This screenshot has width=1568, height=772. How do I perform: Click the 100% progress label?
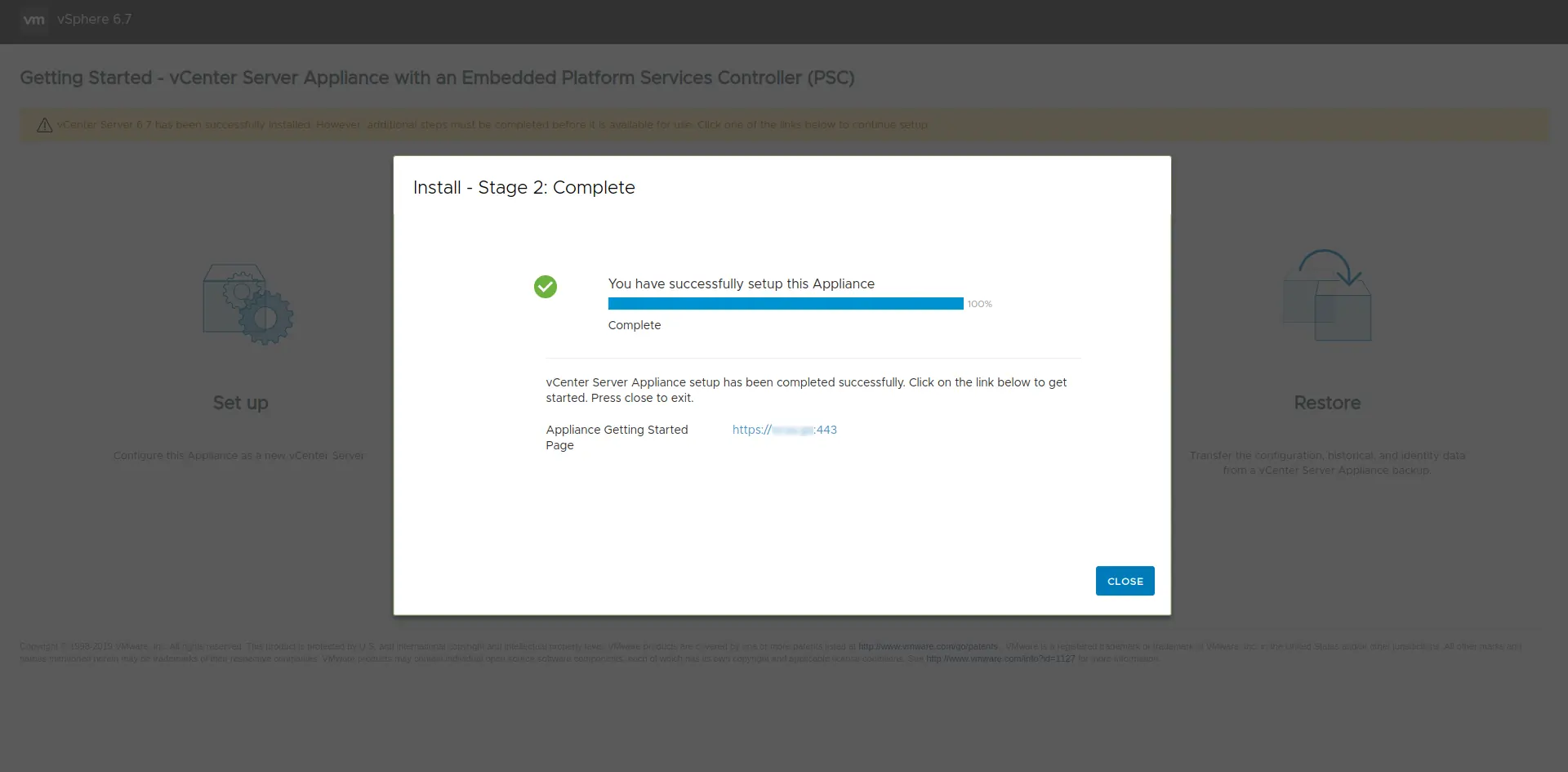(979, 304)
